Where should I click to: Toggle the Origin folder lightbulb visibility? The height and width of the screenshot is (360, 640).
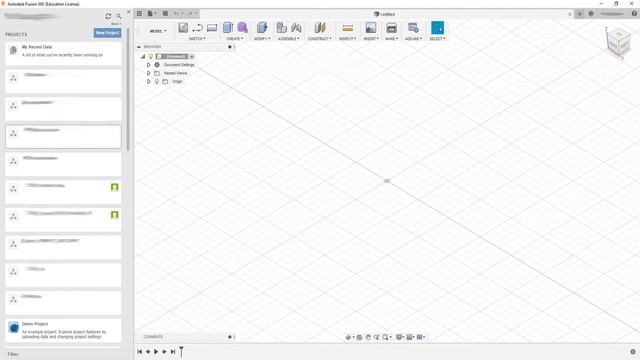(156, 82)
